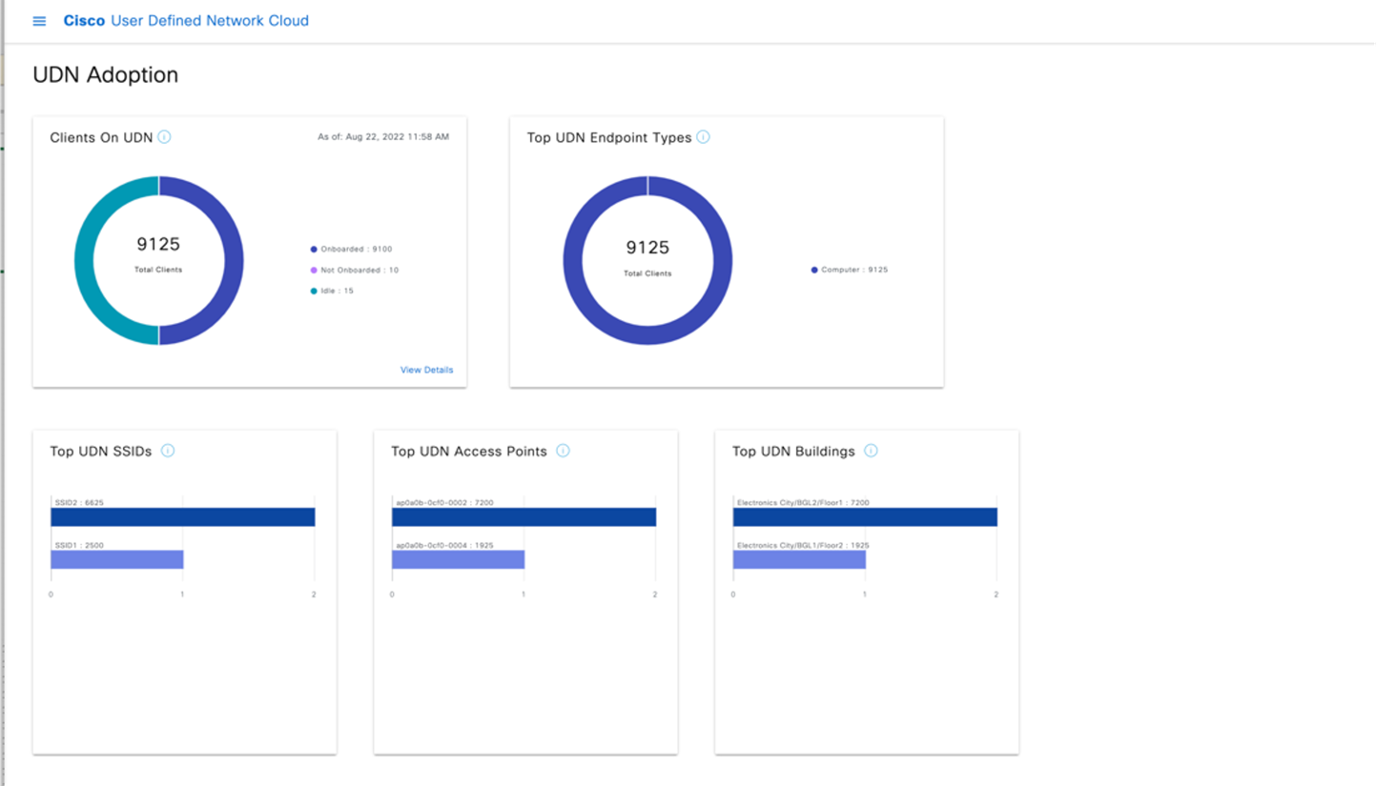Select the SSID1 bar in SSIDs chart
Screen dimensions: 1381x791
coord(117,560)
